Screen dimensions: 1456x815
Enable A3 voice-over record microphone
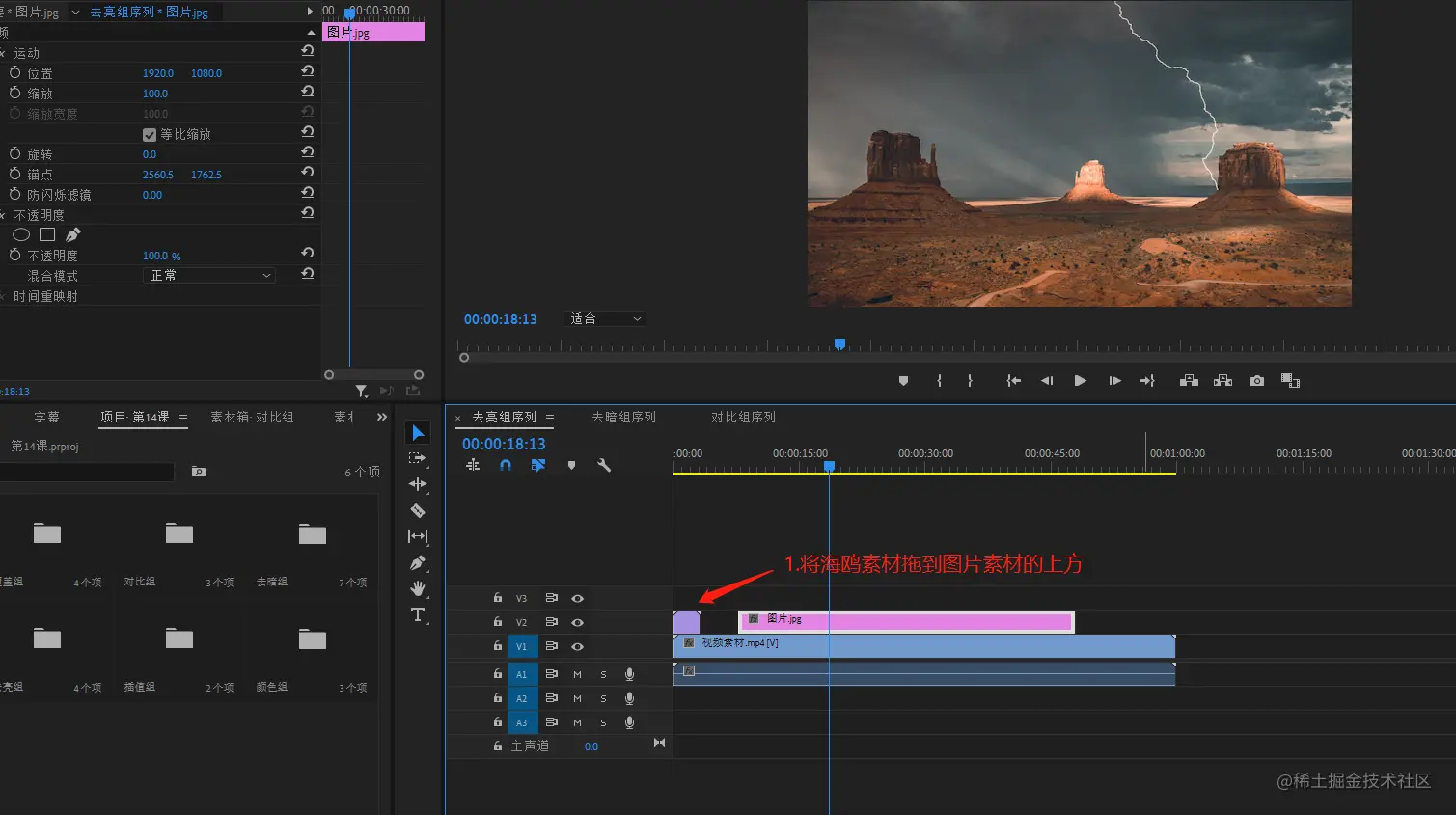point(629,722)
